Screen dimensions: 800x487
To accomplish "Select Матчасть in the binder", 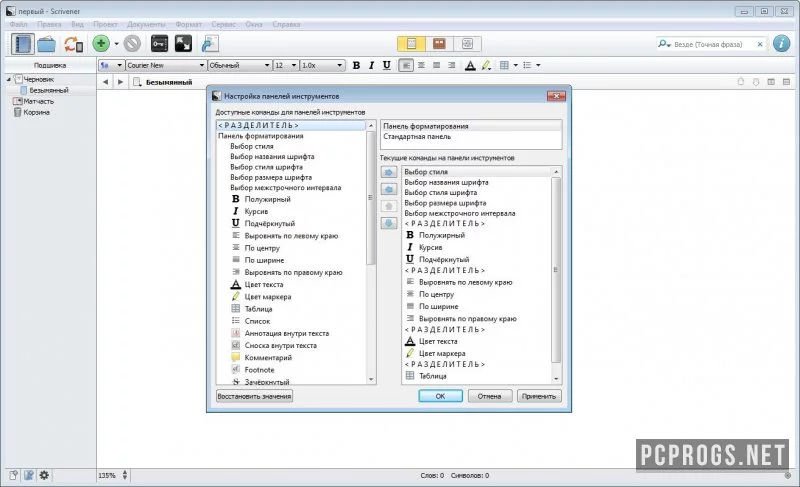I will click(x=38, y=101).
